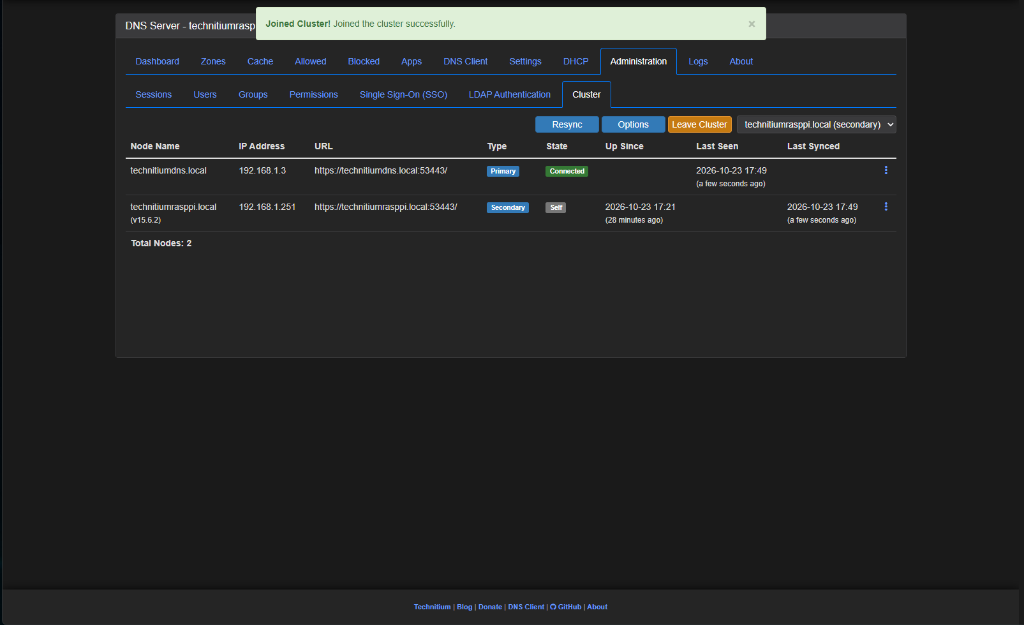Open the Zones tab
The height and width of the screenshot is (625, 1024).
click(x=213, y=61)
